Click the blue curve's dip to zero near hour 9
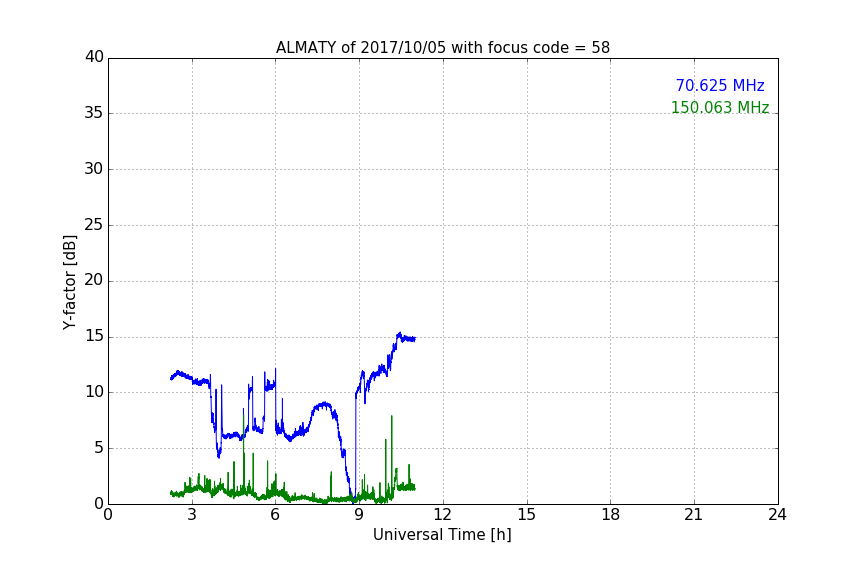864x576 pixels. (353, 500)
